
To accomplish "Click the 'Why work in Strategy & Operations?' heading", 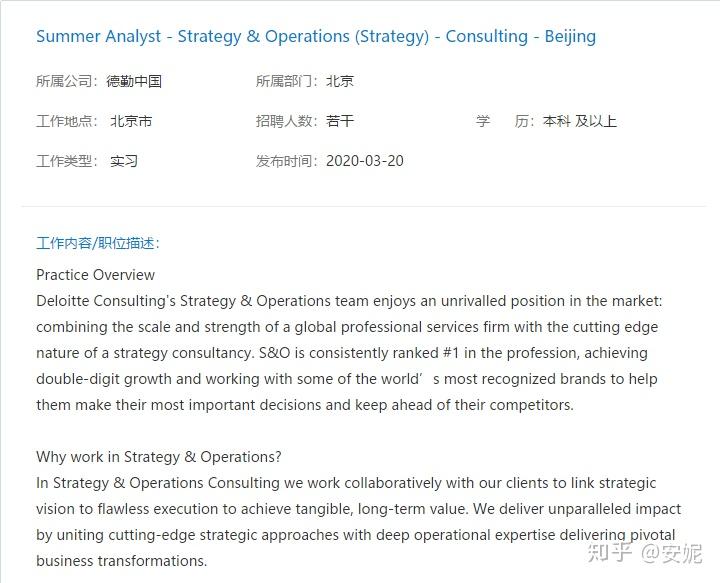I will point(159,457).
